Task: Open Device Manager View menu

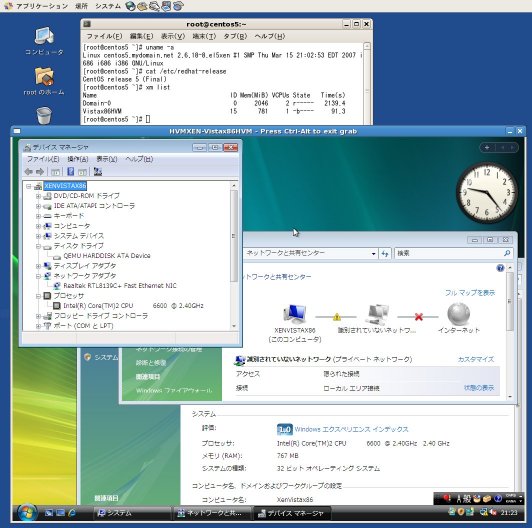Action: (x=107, y=159)
